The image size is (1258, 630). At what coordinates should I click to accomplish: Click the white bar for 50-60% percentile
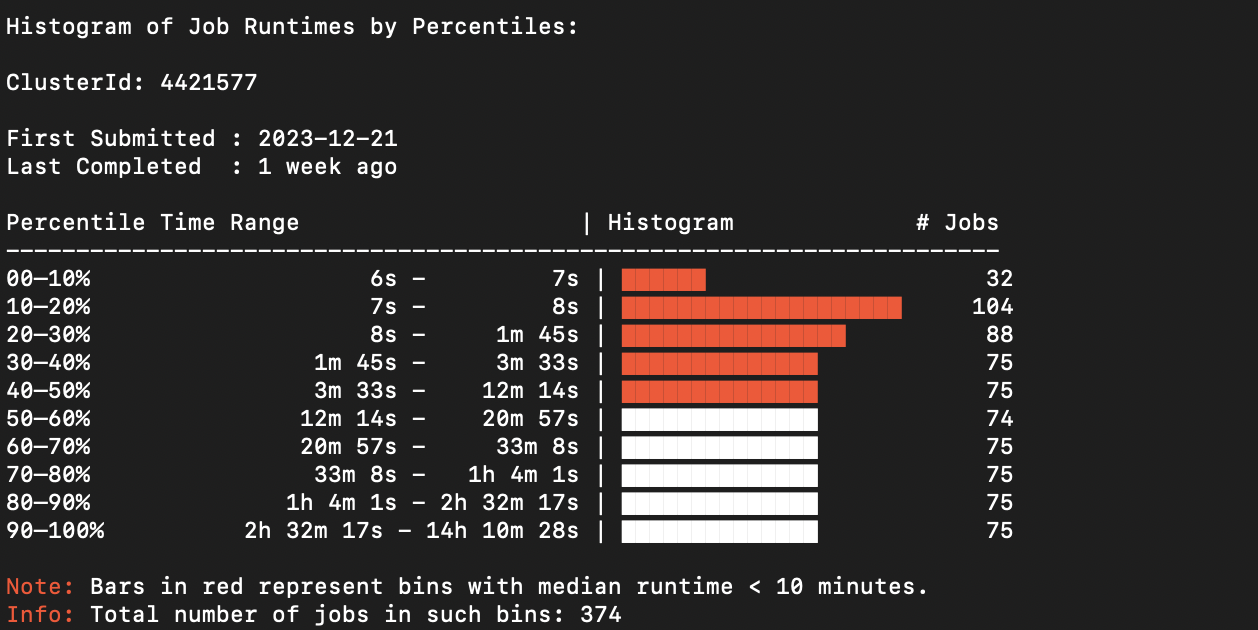click(x=719, y=419)
